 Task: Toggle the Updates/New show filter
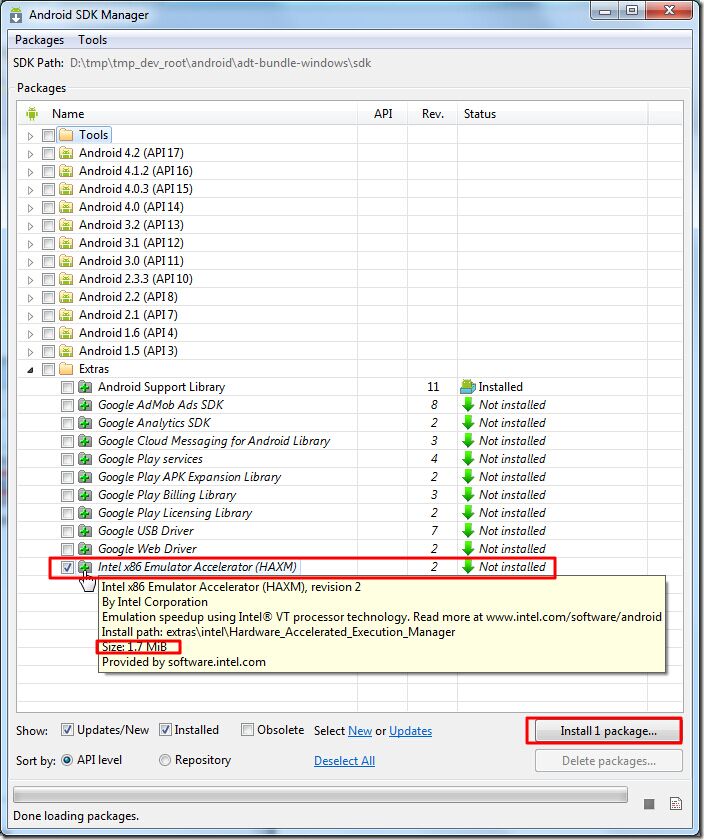click(x=67, y=730)
